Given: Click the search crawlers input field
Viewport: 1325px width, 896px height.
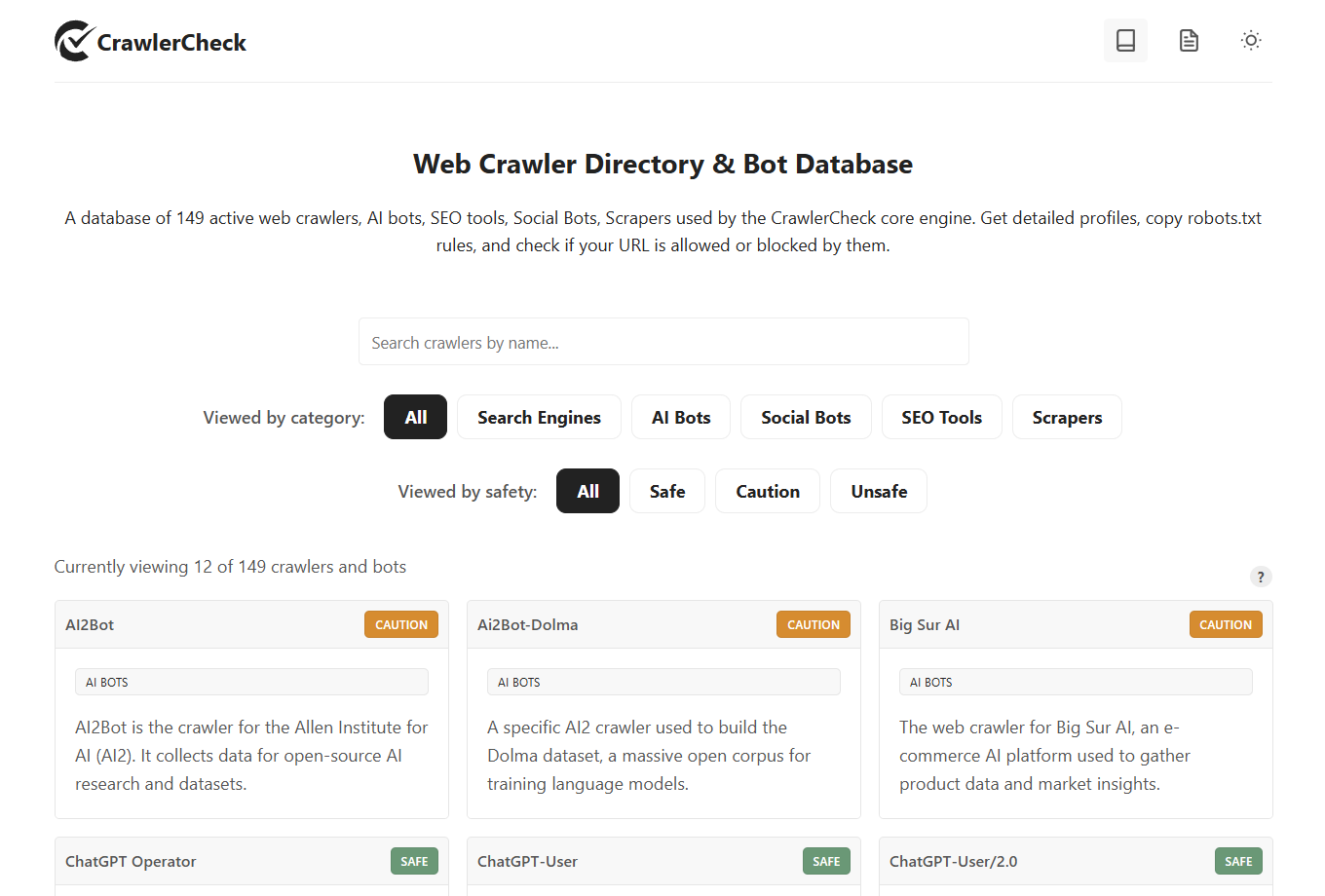Looking at the screenshot, I should tap(663, 341).
